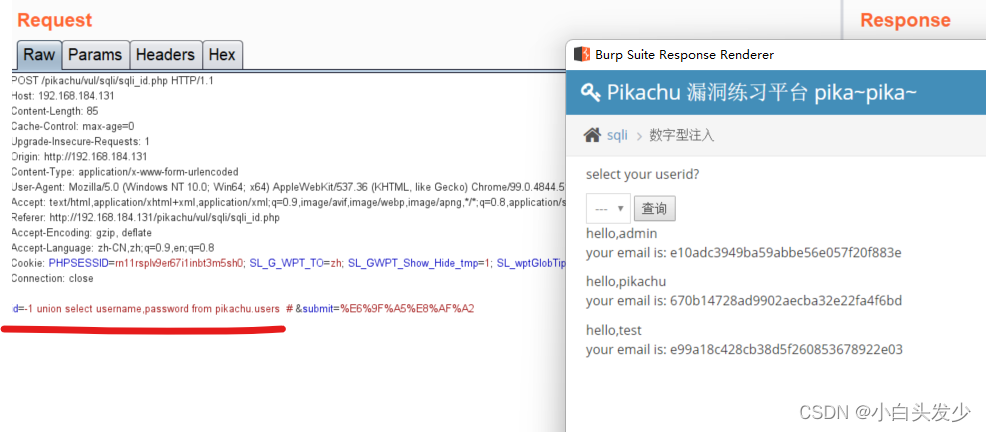Click the 'select your userid?' label
Screen dimensions: 986x432
point(642,175)
